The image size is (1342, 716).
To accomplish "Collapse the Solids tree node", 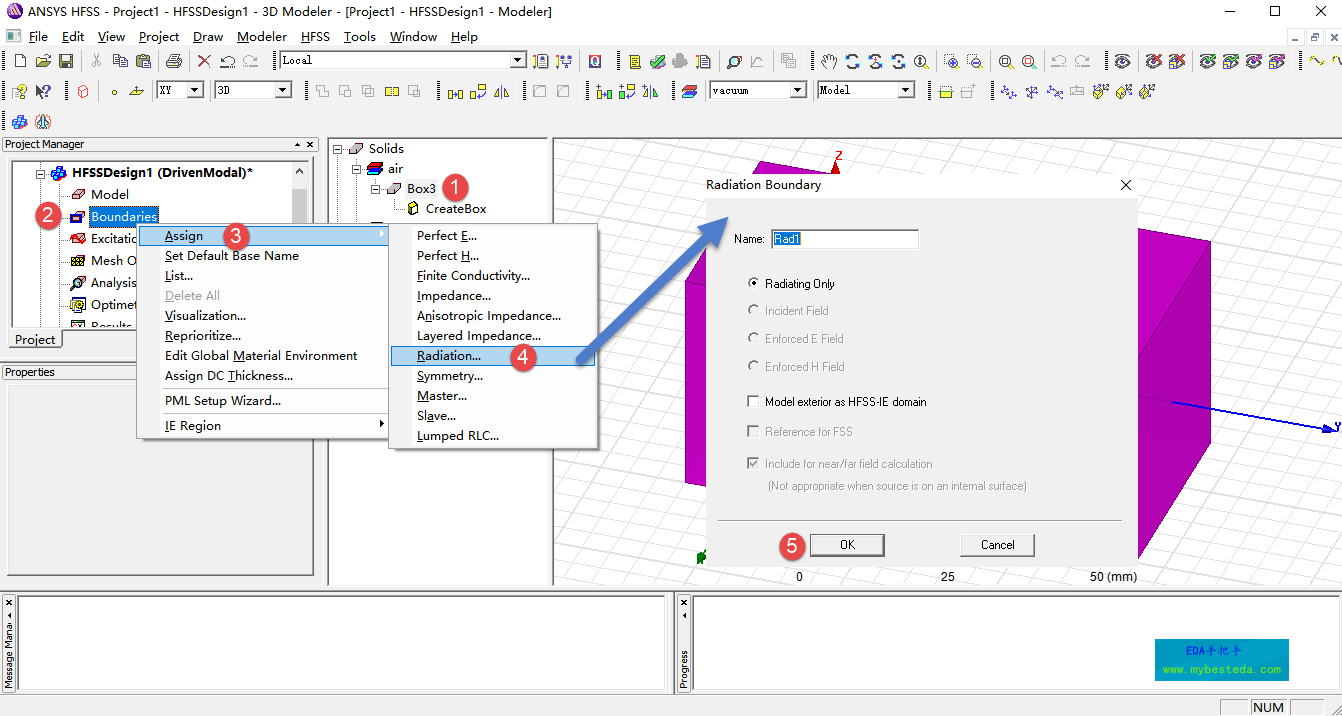I will [338, 149].
